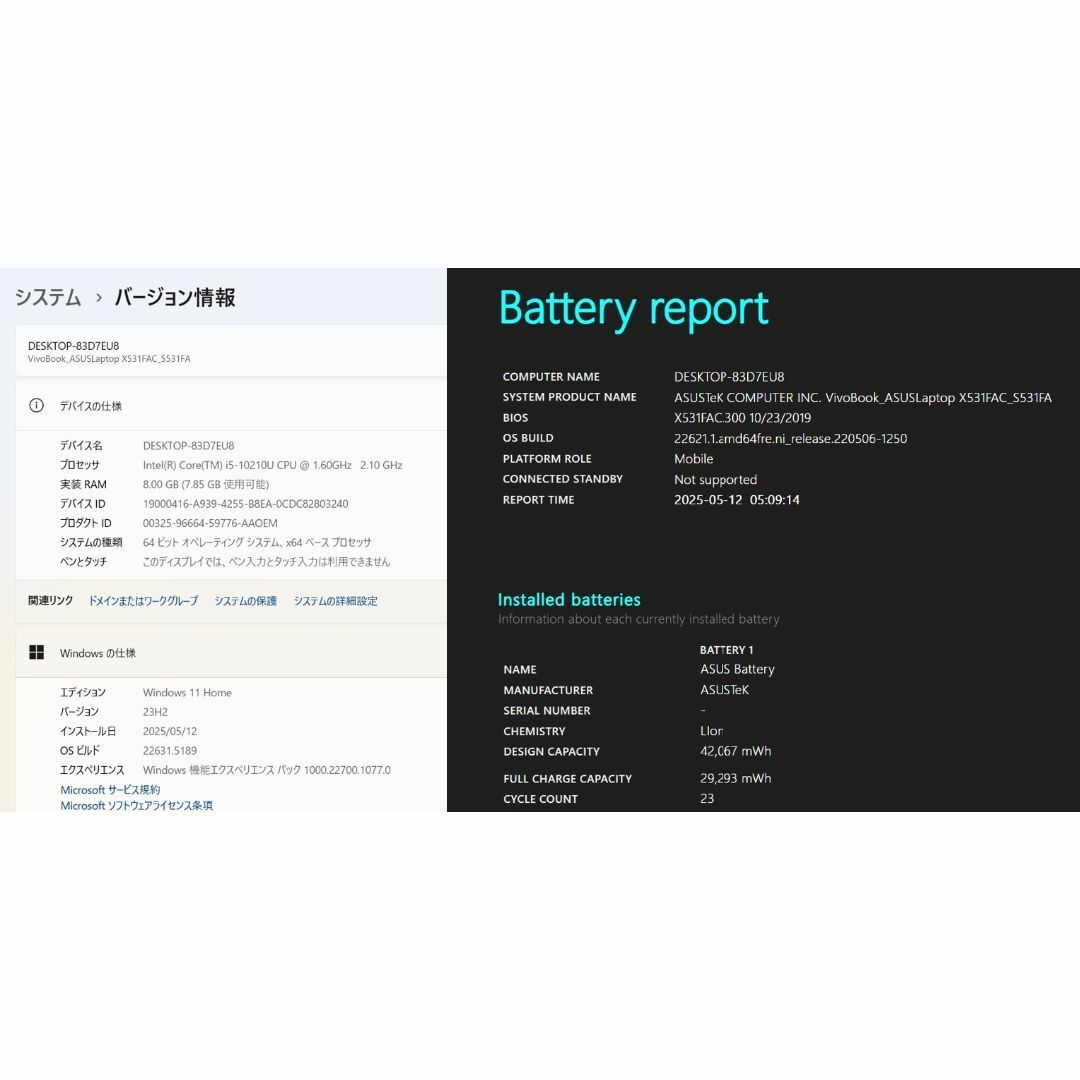The width and height of the screenshot is (1080, 1080).
Task: Open the Microsoft ソフトウェアライセンス条項 link
Action: tap(136, 805)
